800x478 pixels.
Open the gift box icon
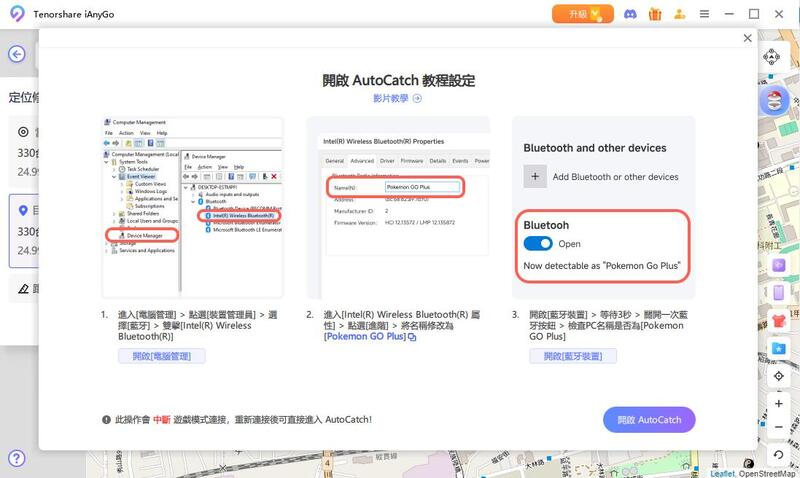coord(655,14)
